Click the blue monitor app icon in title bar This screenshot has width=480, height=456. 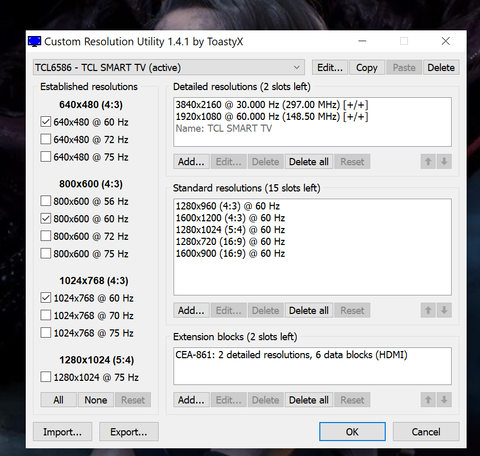34,42
